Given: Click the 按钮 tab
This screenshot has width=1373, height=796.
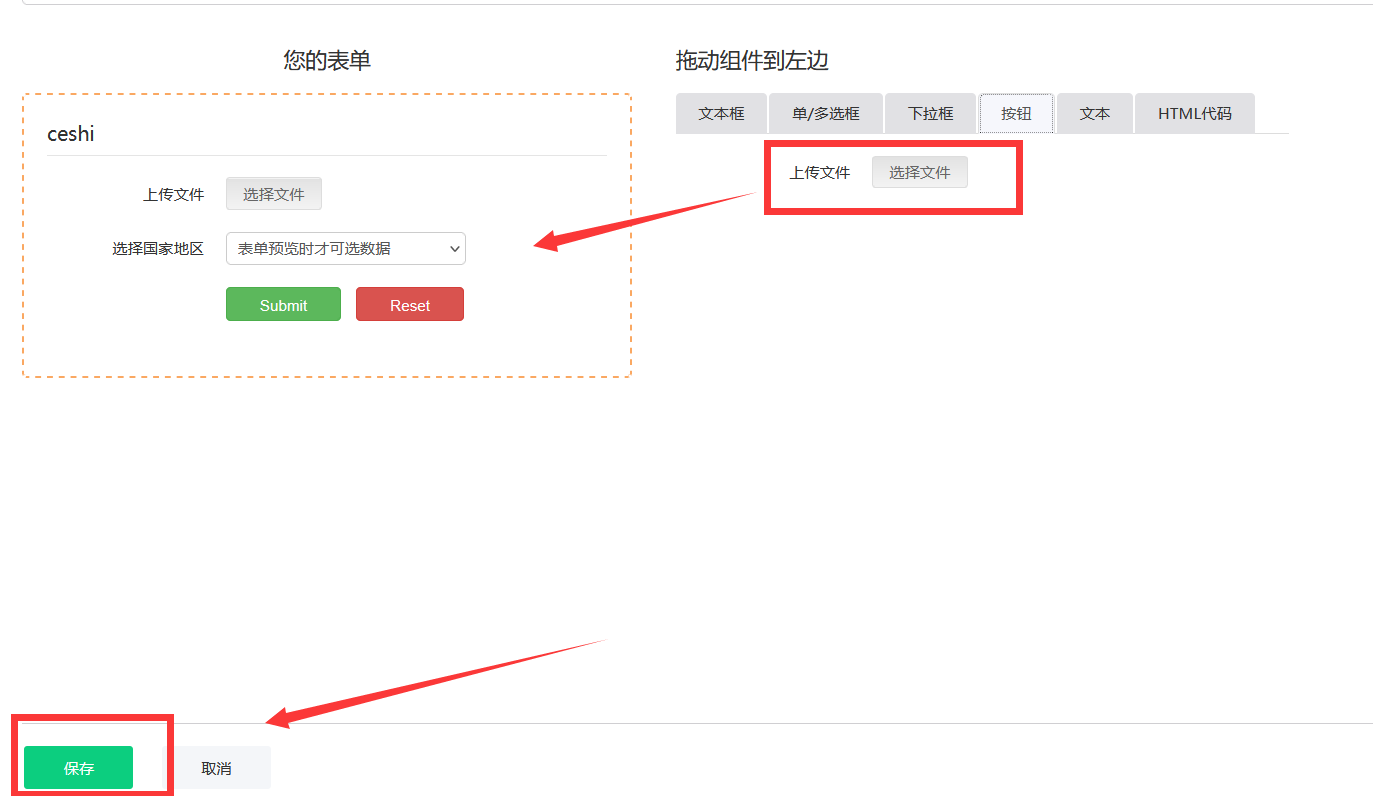Looking at the screenshot, I should (1016, 114).
